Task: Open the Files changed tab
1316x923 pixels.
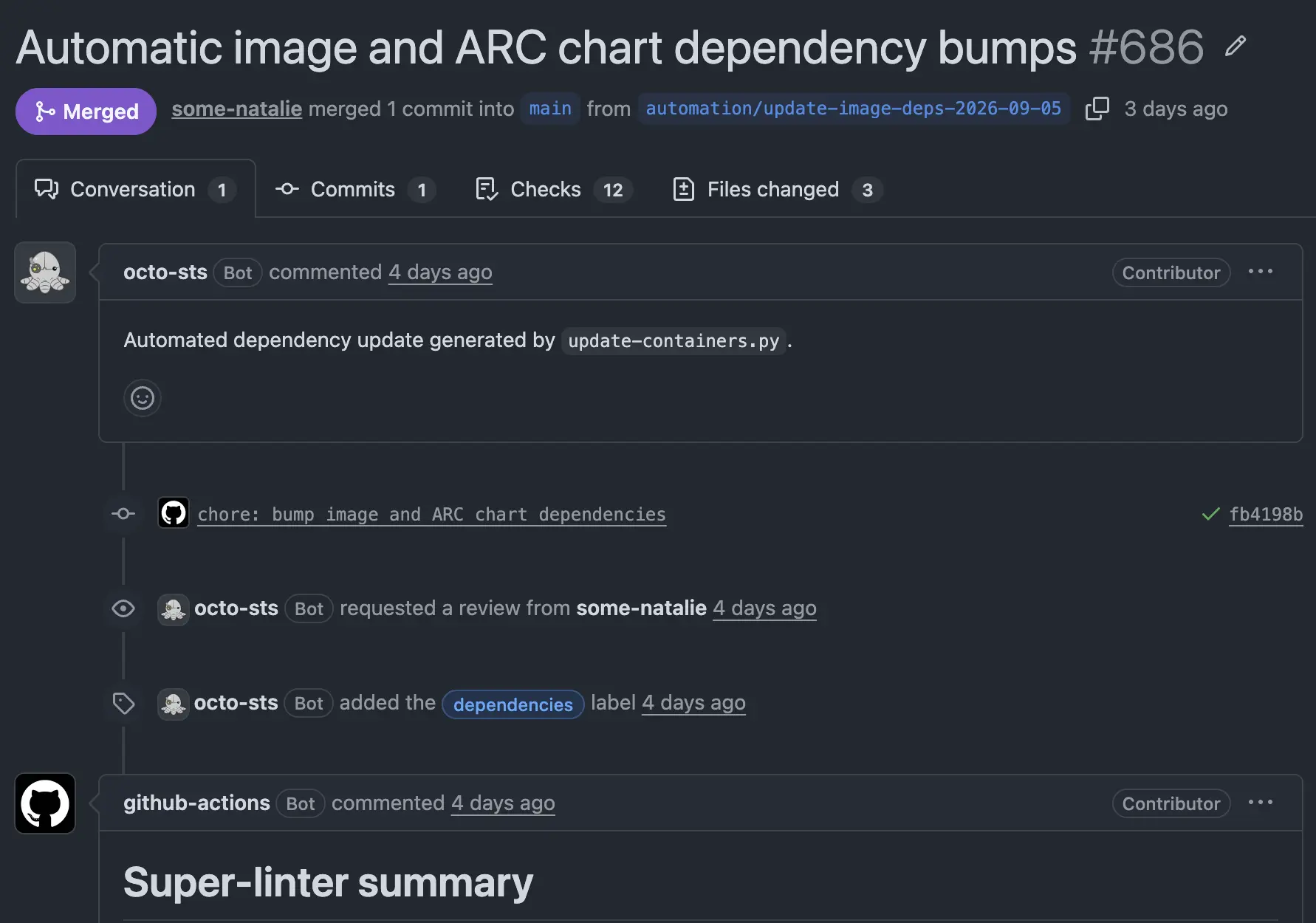Action: [x=778, y=190]
